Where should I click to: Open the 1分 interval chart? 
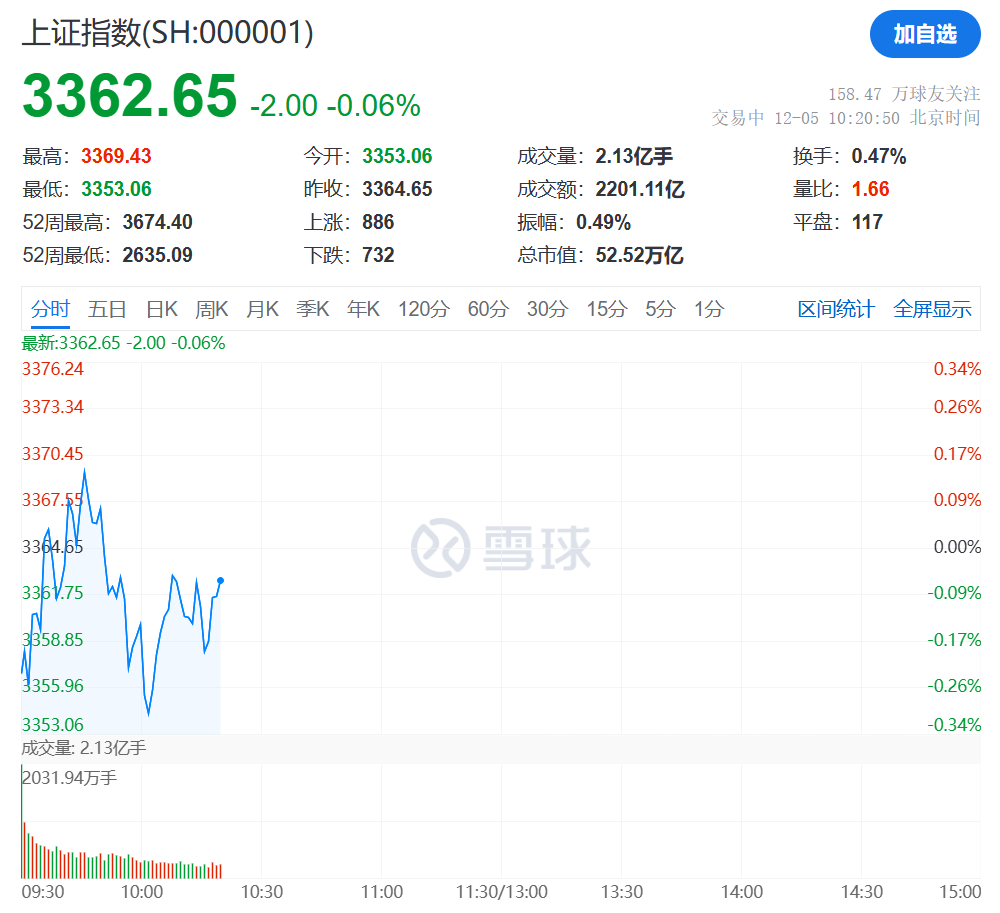click(709, 309)
